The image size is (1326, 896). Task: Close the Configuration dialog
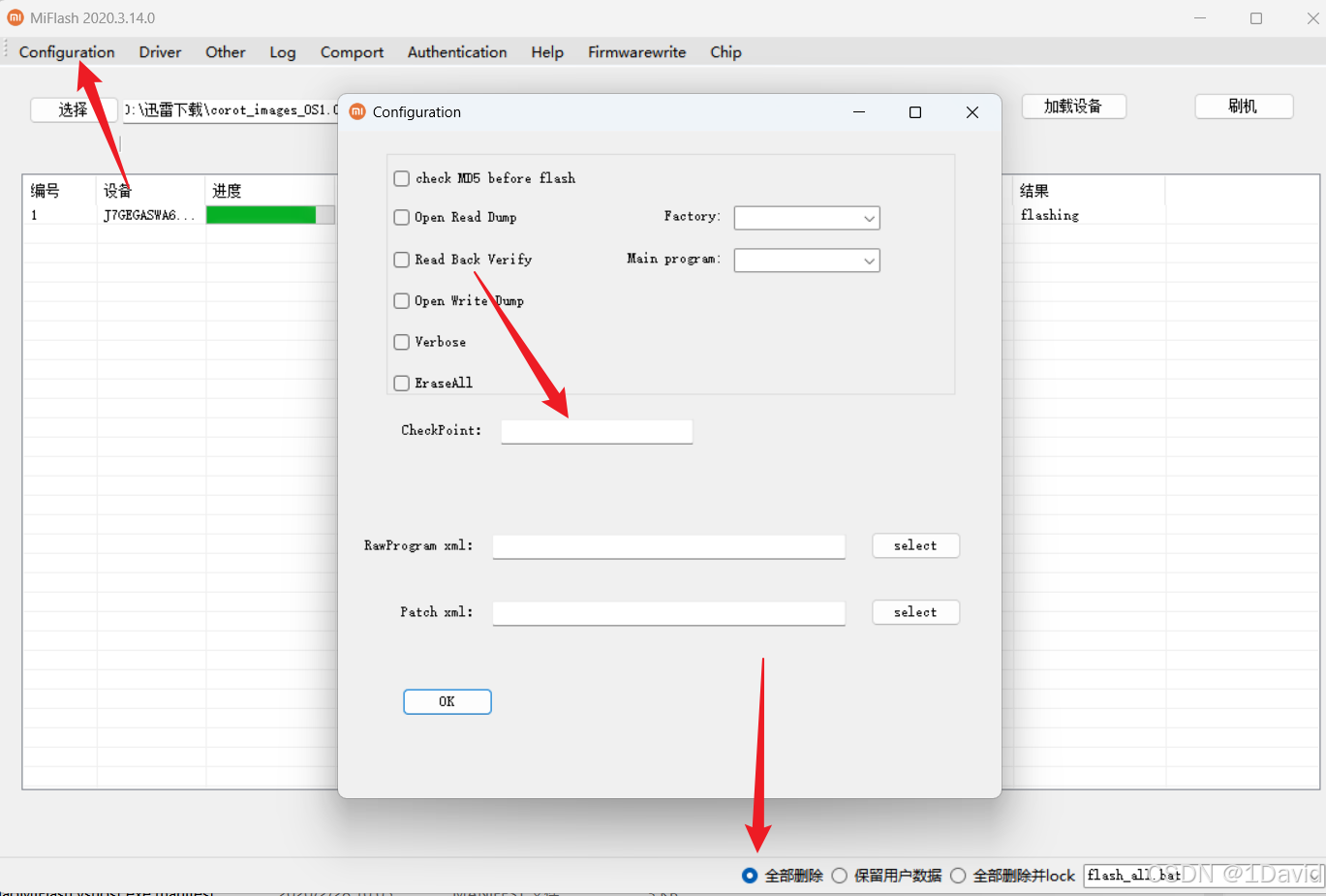click(x=972, y=112)
